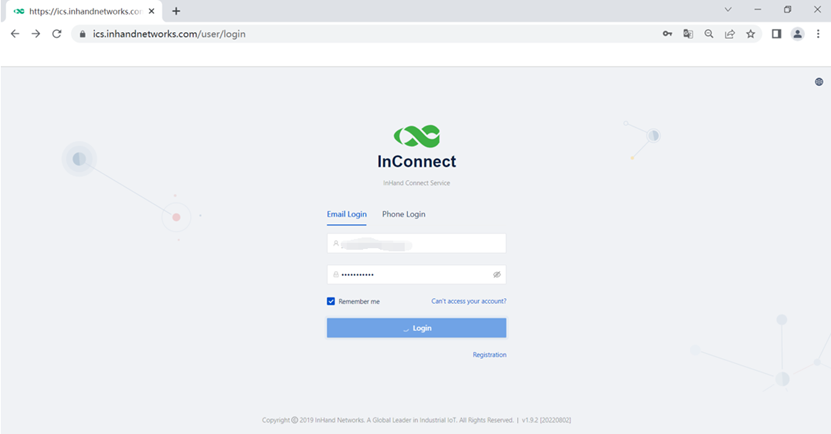Open saved passwords key icon
Image resolution: width=831 pixels, height=434 pixels.
[667, 34]
